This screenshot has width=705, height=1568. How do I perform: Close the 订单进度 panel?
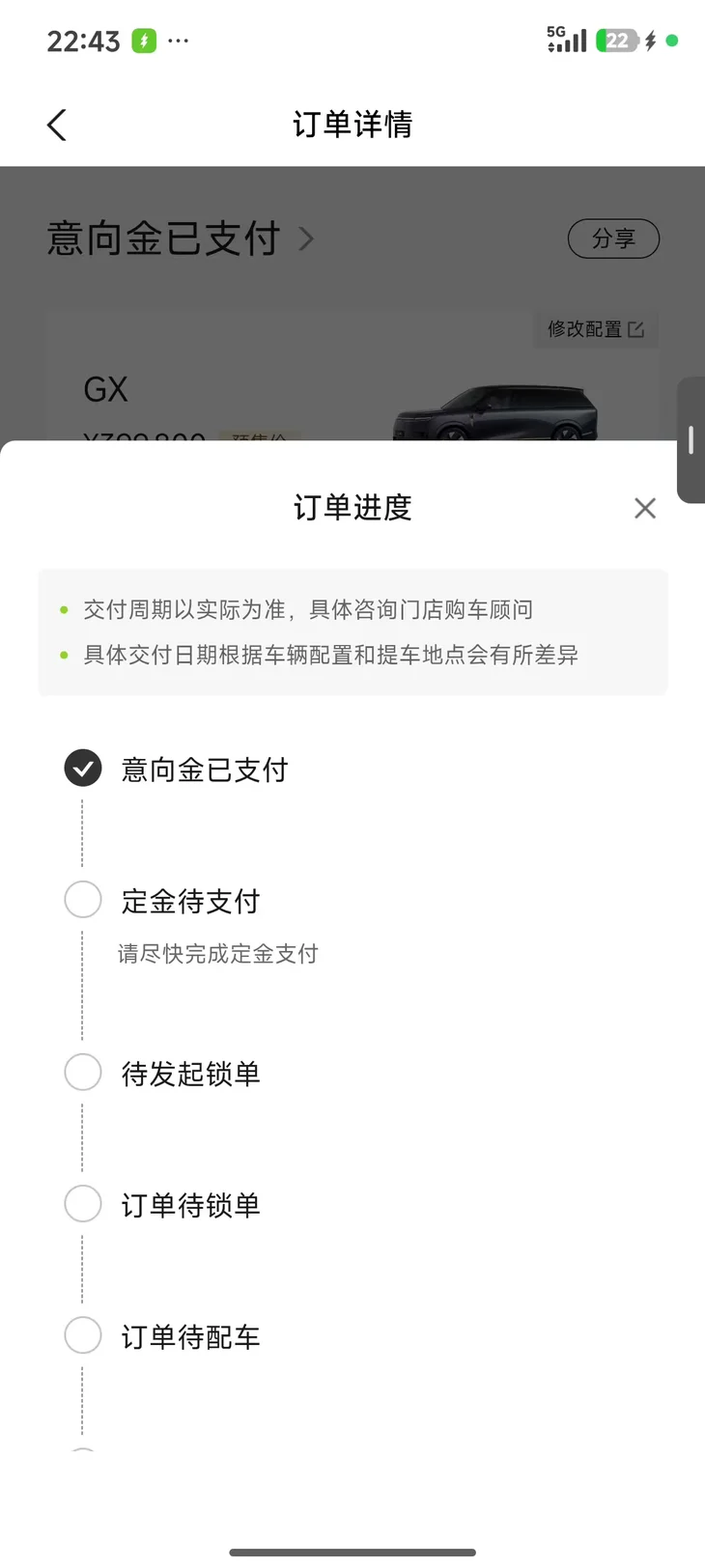(645, 508)
